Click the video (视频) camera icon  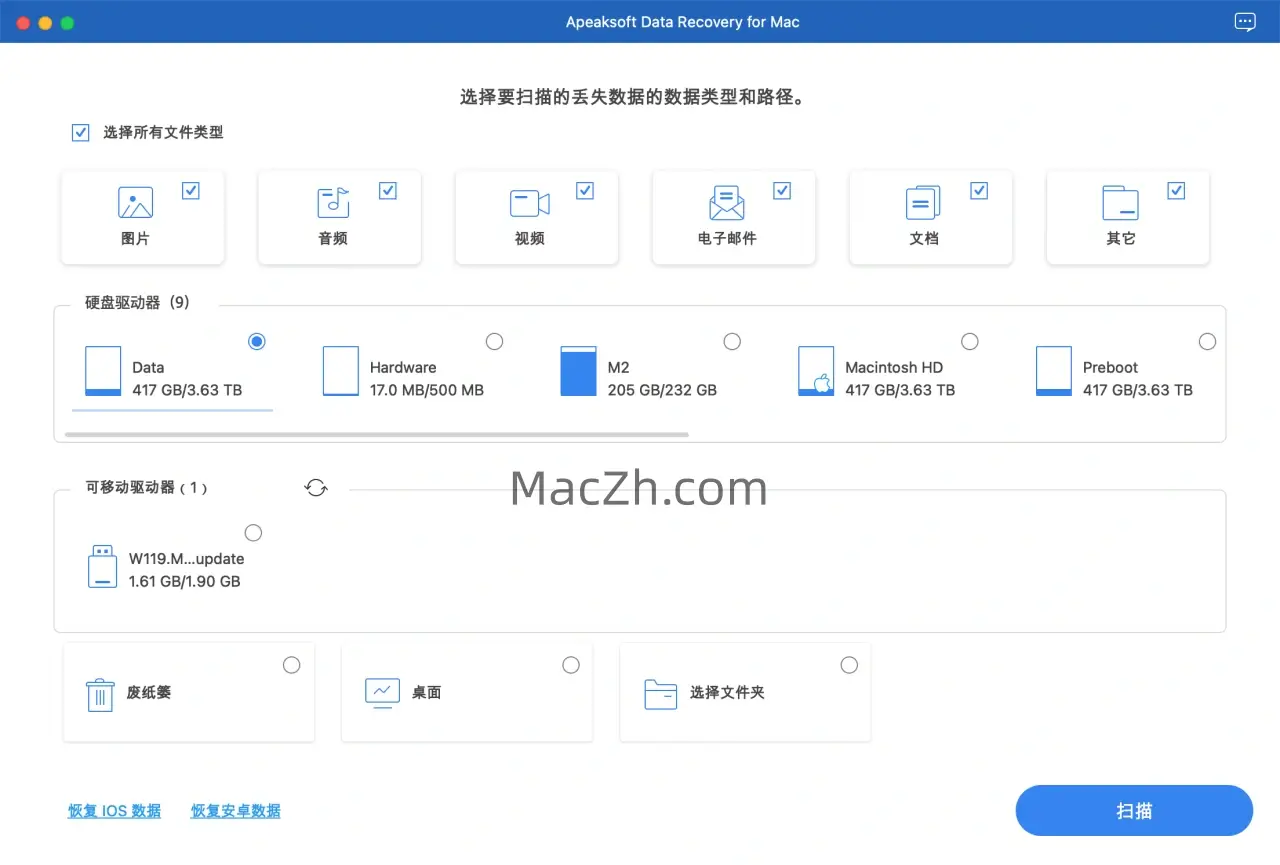coord(529,203)
